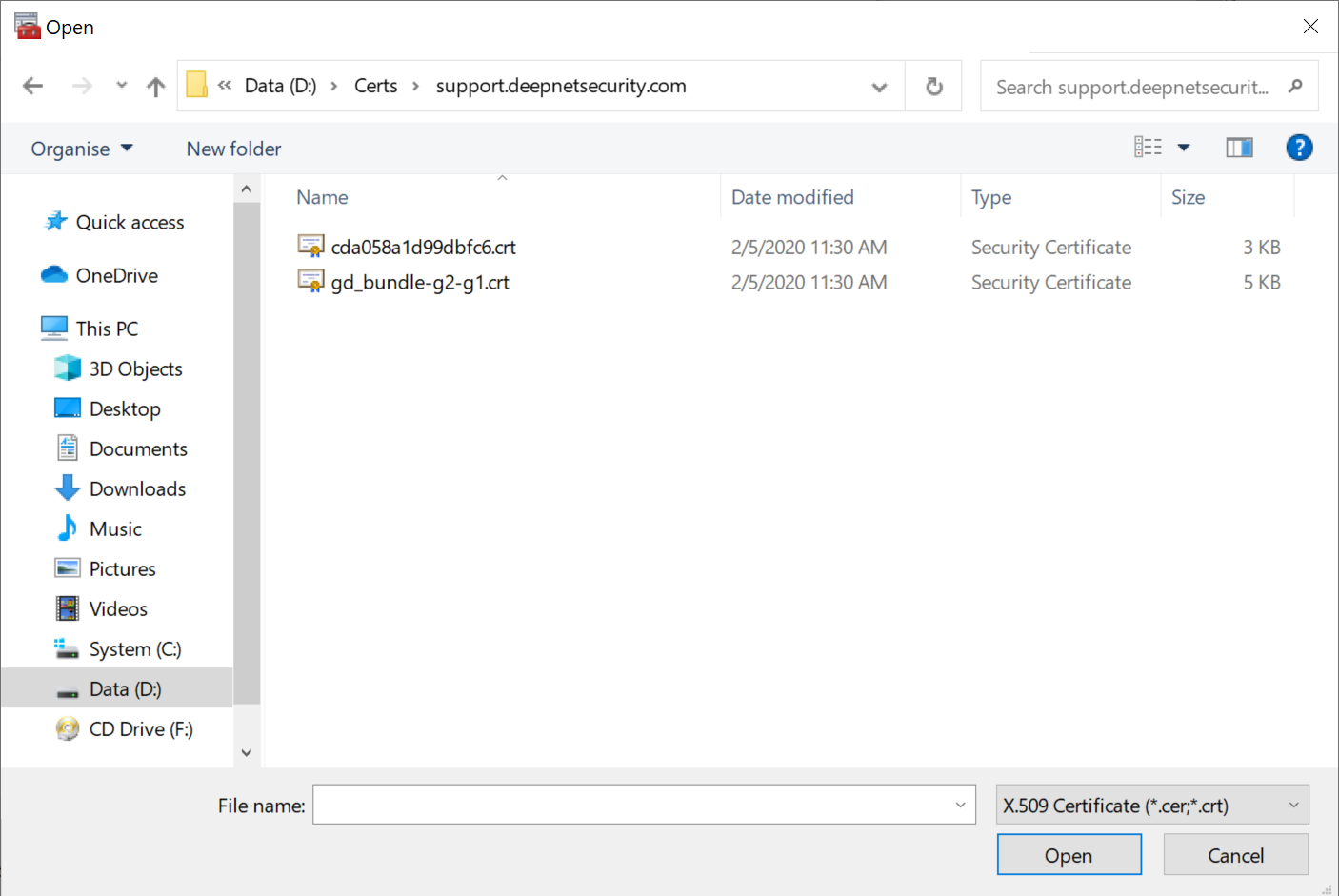Image resolution: width=1339 pixels, height=896 pixels.
Task: Click the change view layout icon
Action: point(1148,148)
